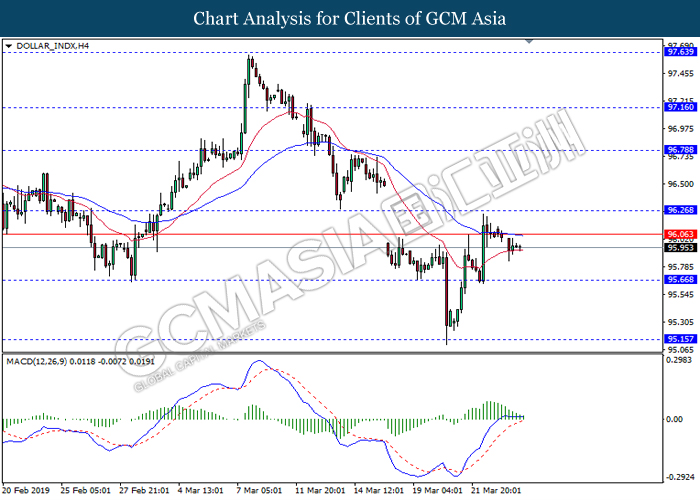The height and width of the screenshot is (500, 700).
Task: Click the red 96.063 price label
Action: click(x=680, y=234)
